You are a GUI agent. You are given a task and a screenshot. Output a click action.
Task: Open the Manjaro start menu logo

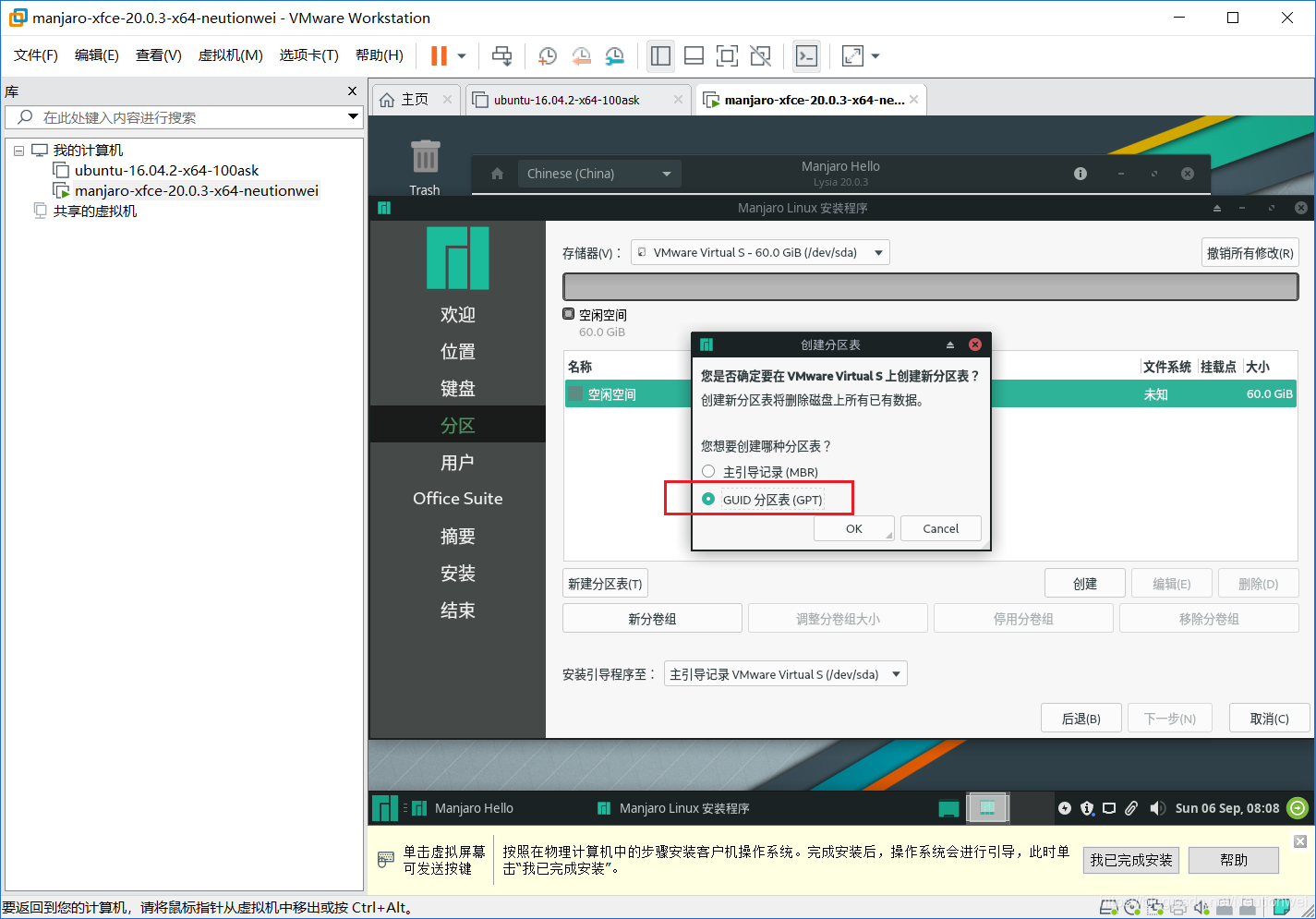pyautogui.click(x=384, y=808)
